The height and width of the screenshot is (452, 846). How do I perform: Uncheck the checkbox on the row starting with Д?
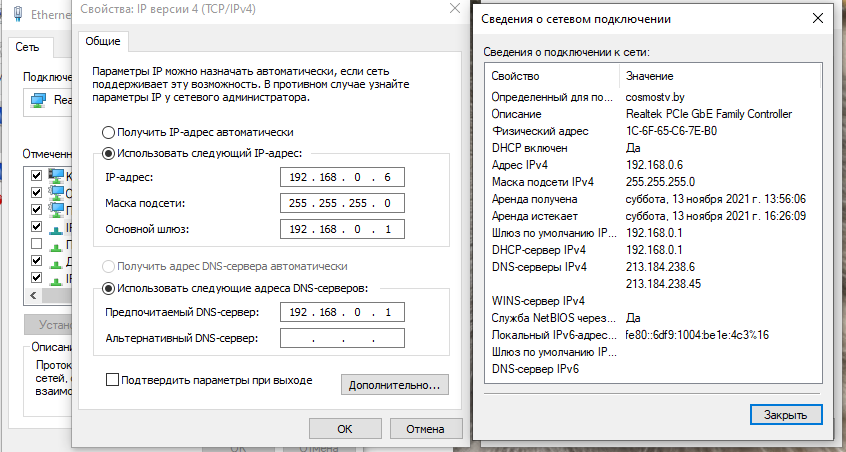(x=36, y=261)
